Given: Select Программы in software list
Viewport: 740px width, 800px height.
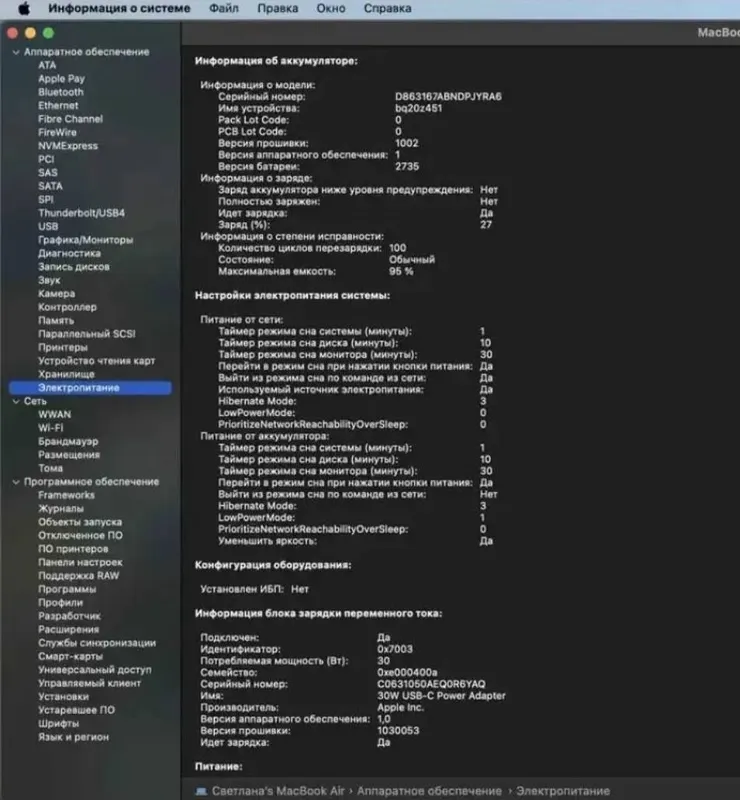Looking at the screenshot, I should pos(67,589).
